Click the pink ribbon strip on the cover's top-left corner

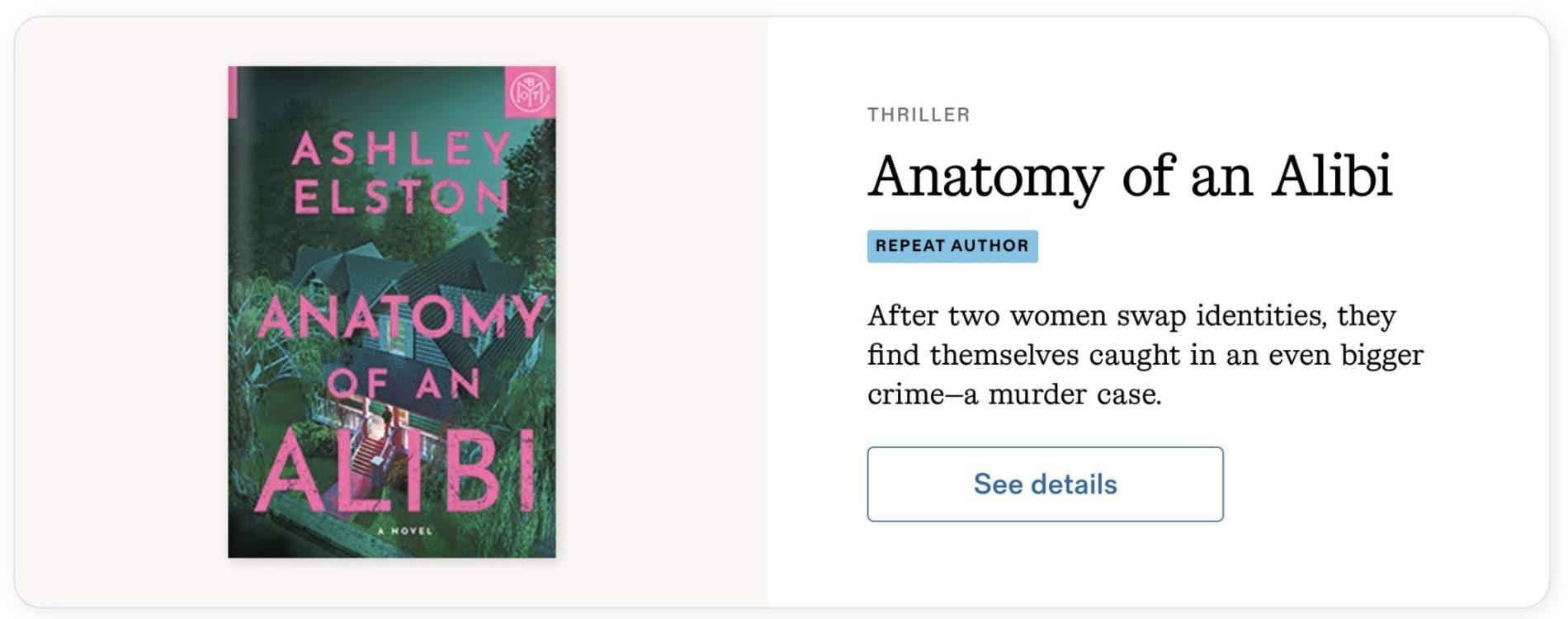pyautogui.click(x=233, y=91)
